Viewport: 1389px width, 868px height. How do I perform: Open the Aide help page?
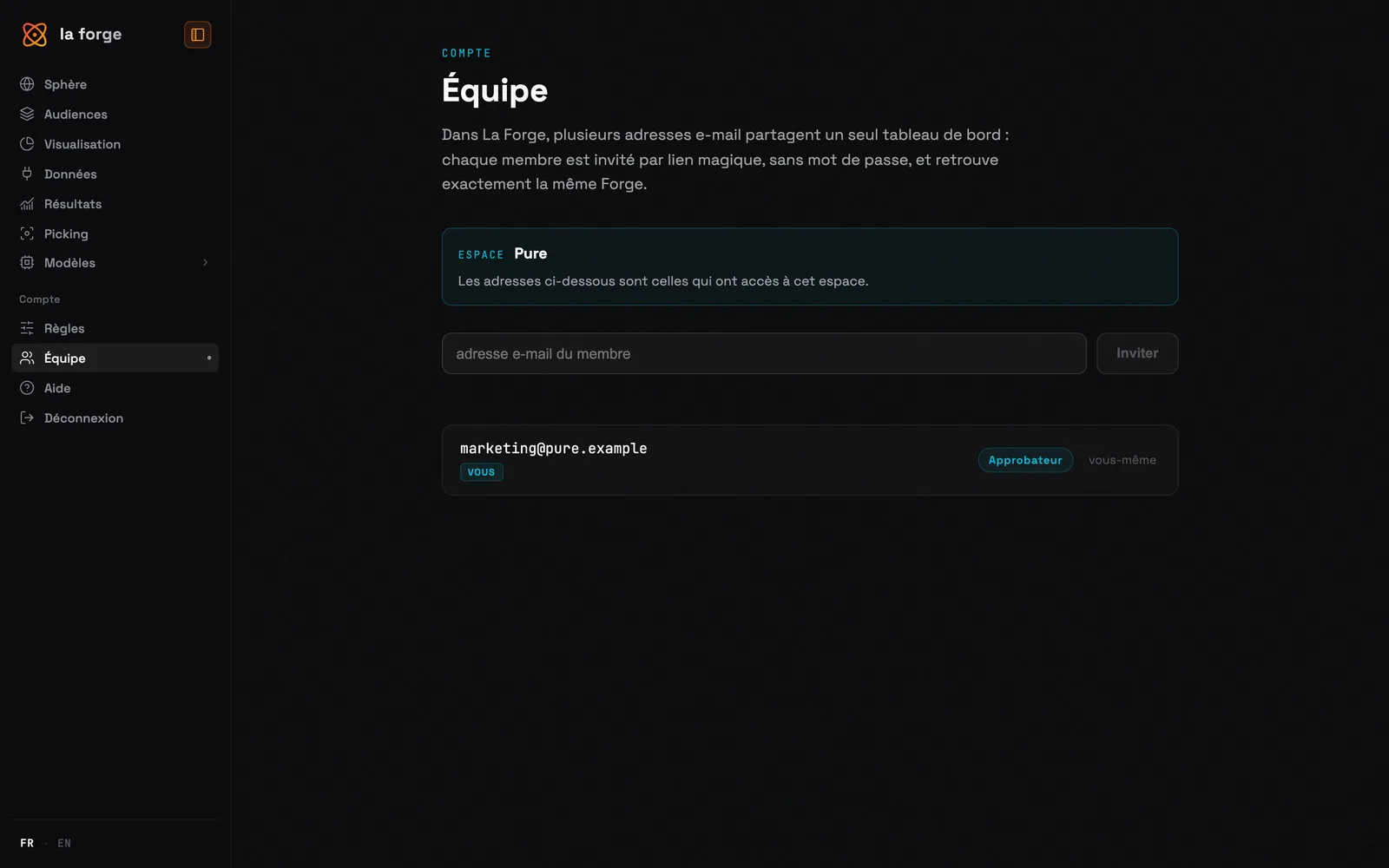coord(115,388)
